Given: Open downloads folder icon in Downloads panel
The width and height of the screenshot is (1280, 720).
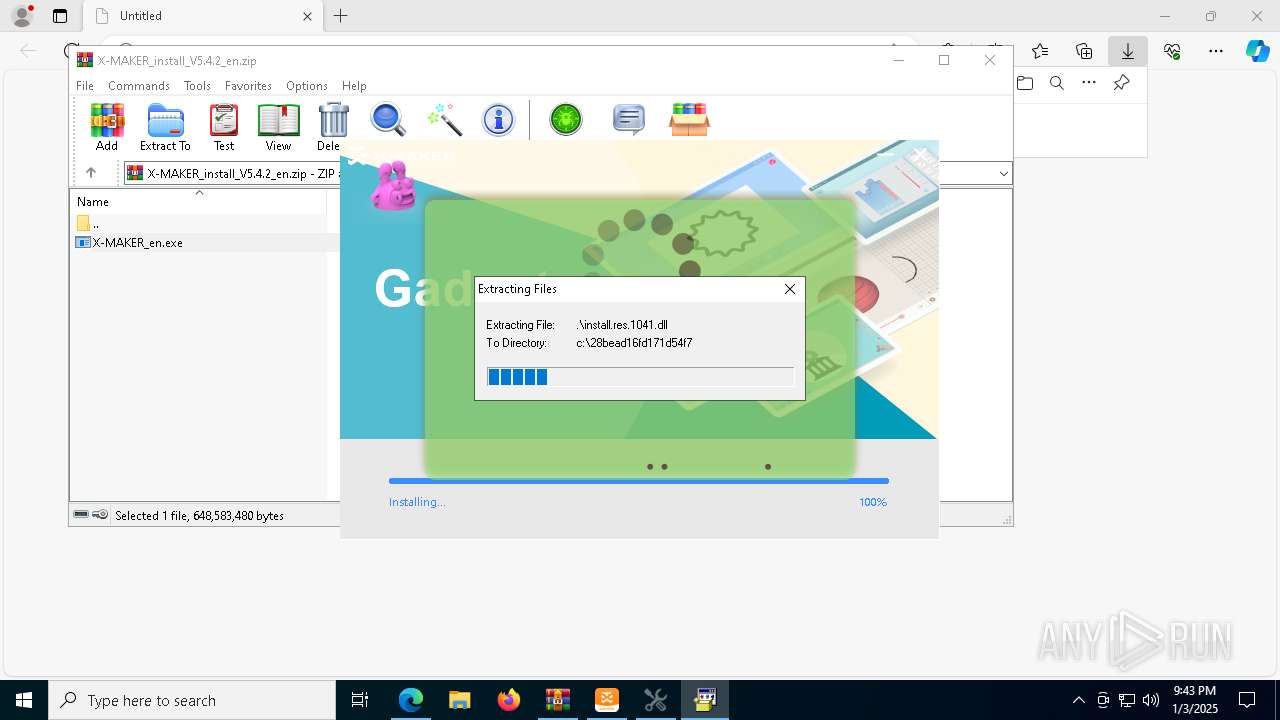Looking at the screenshot, I should click(1025, 83).
